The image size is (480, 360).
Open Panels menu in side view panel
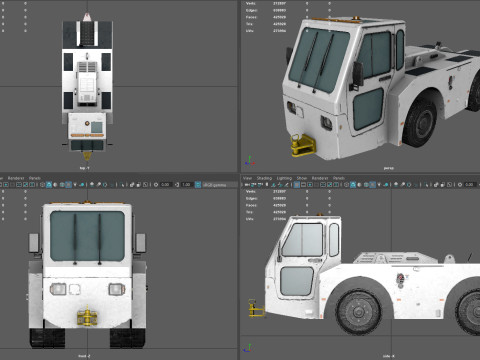[x=338, y=178]
